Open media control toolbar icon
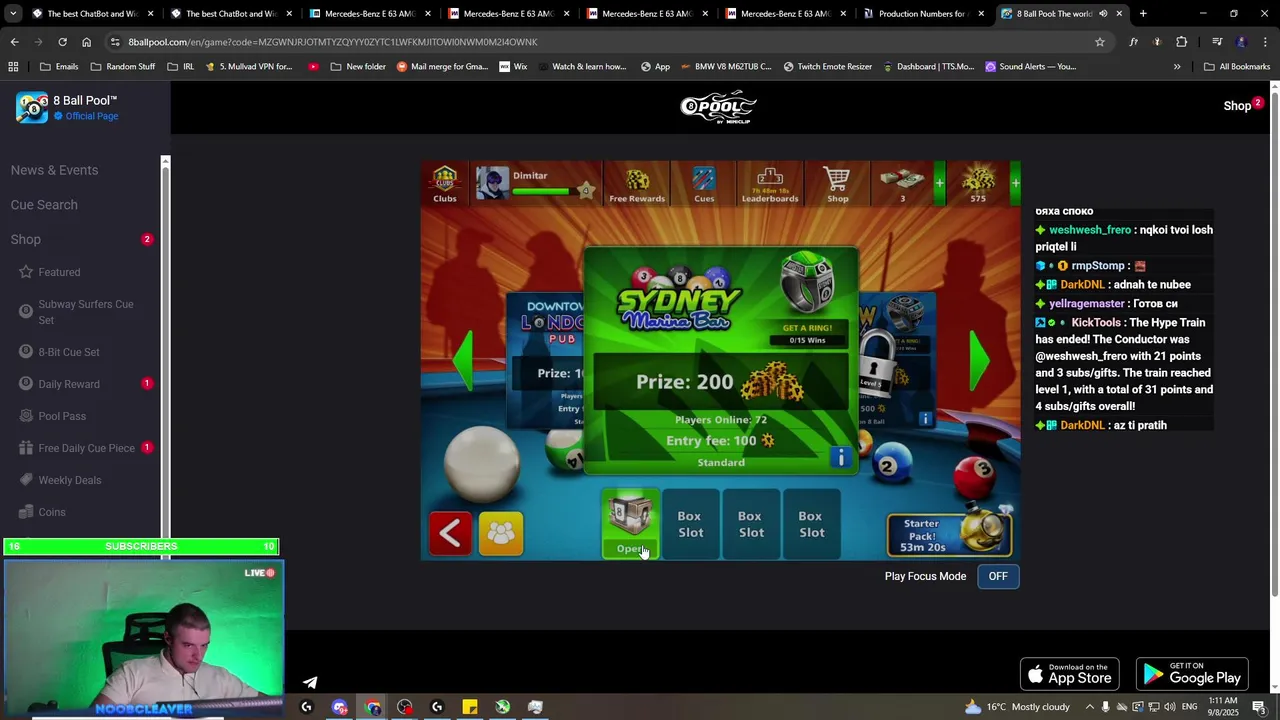The width and height of the screenshot is (1280, 720). pyautogui.click(x=1217, y=42)
